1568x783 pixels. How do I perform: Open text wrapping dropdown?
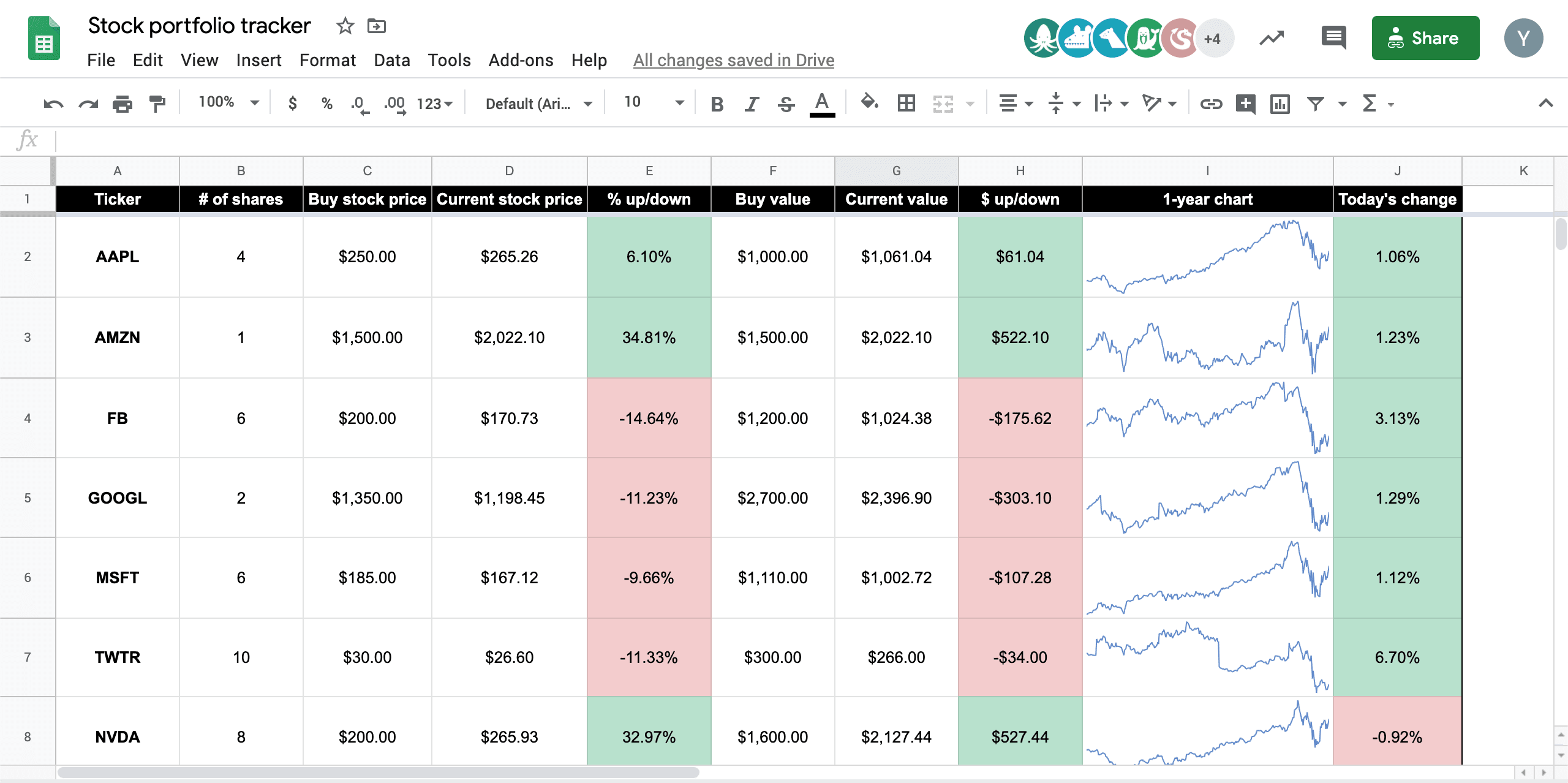click(1112, 104)
